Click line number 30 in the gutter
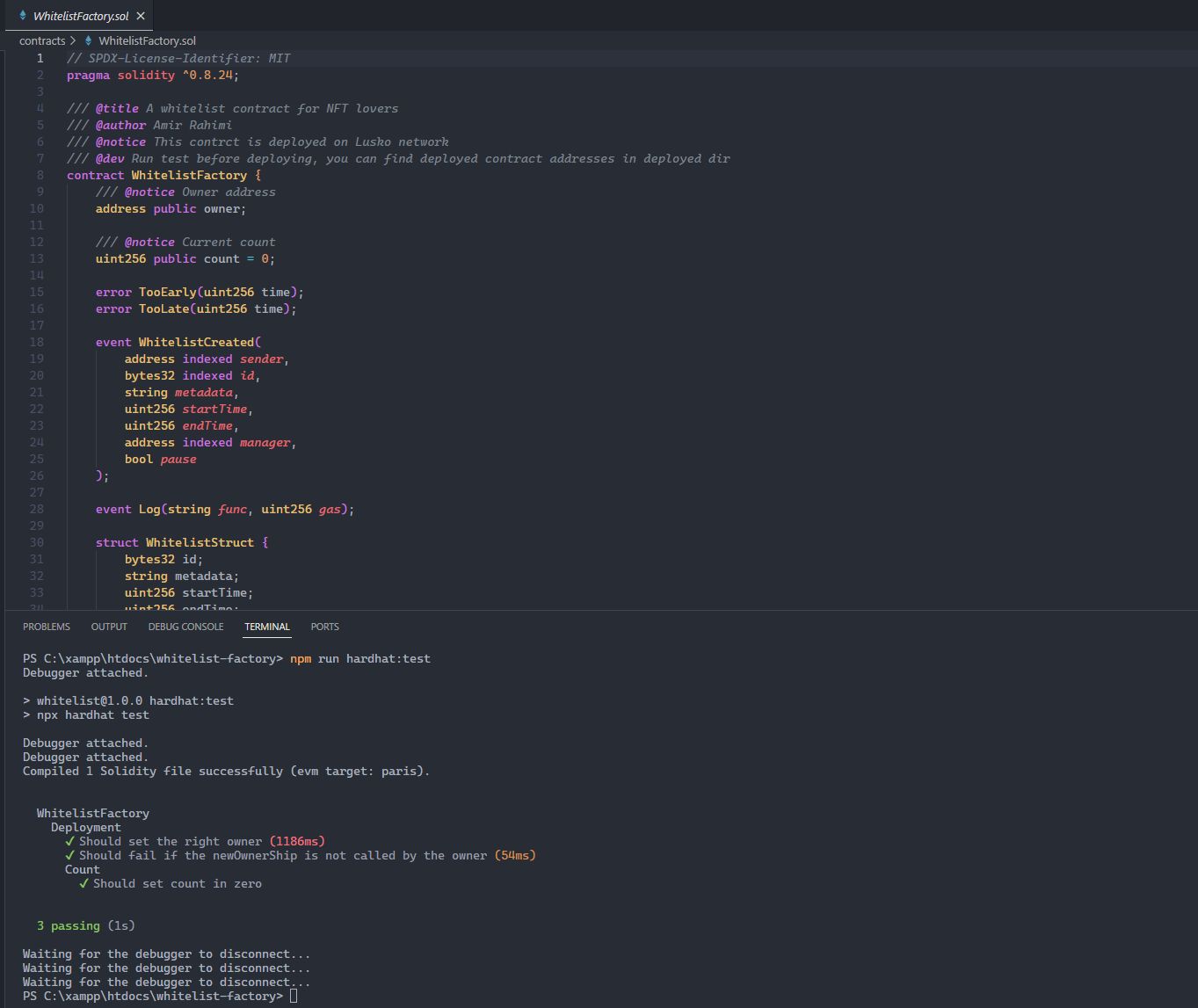The height and width of the screenshot is (1008, 1198). pos(36,542)
